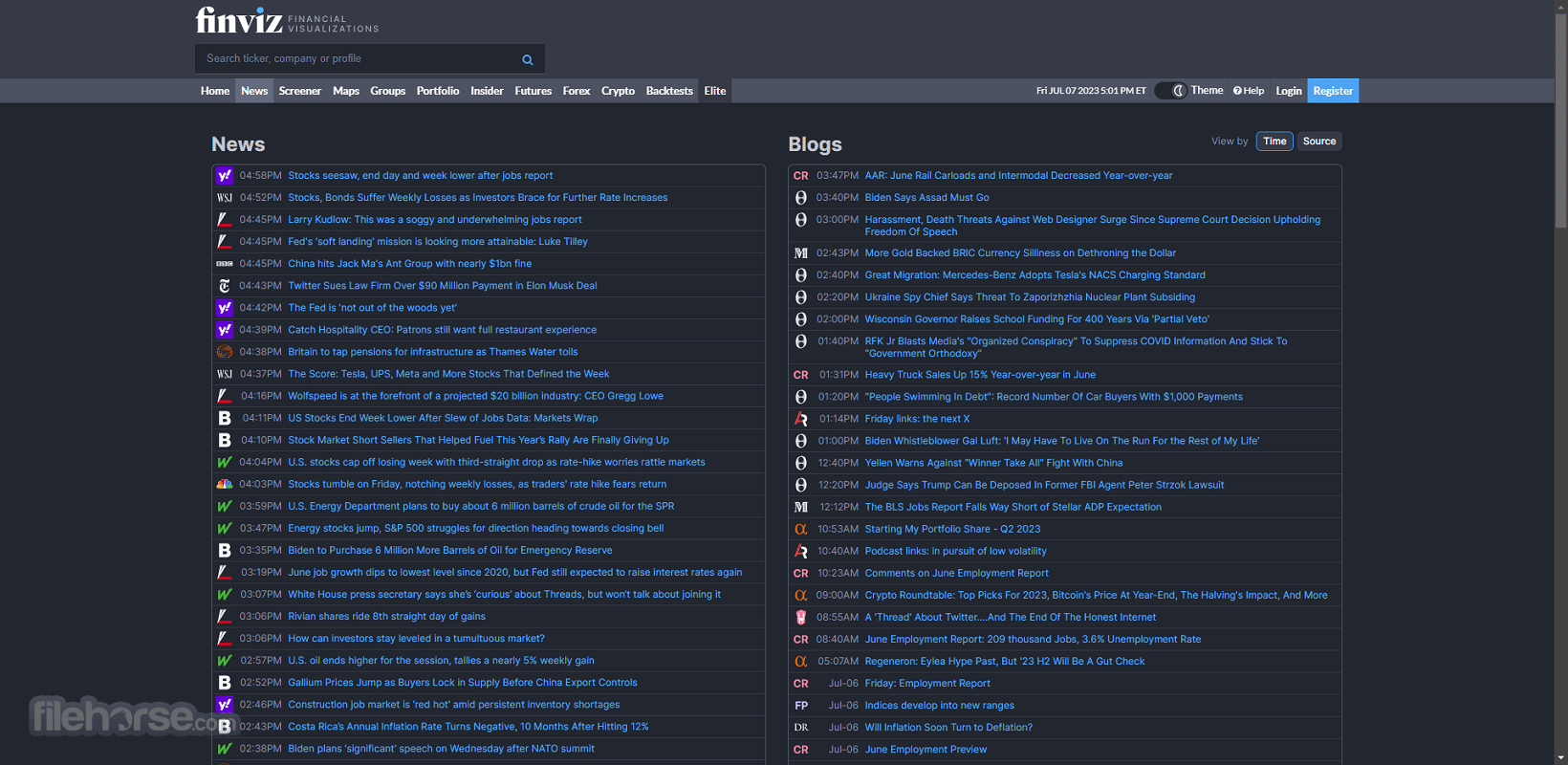
Task: Click WSJ icon beside 'Stocks, Bonds Suffer' headline
Action: click(225, 198)
